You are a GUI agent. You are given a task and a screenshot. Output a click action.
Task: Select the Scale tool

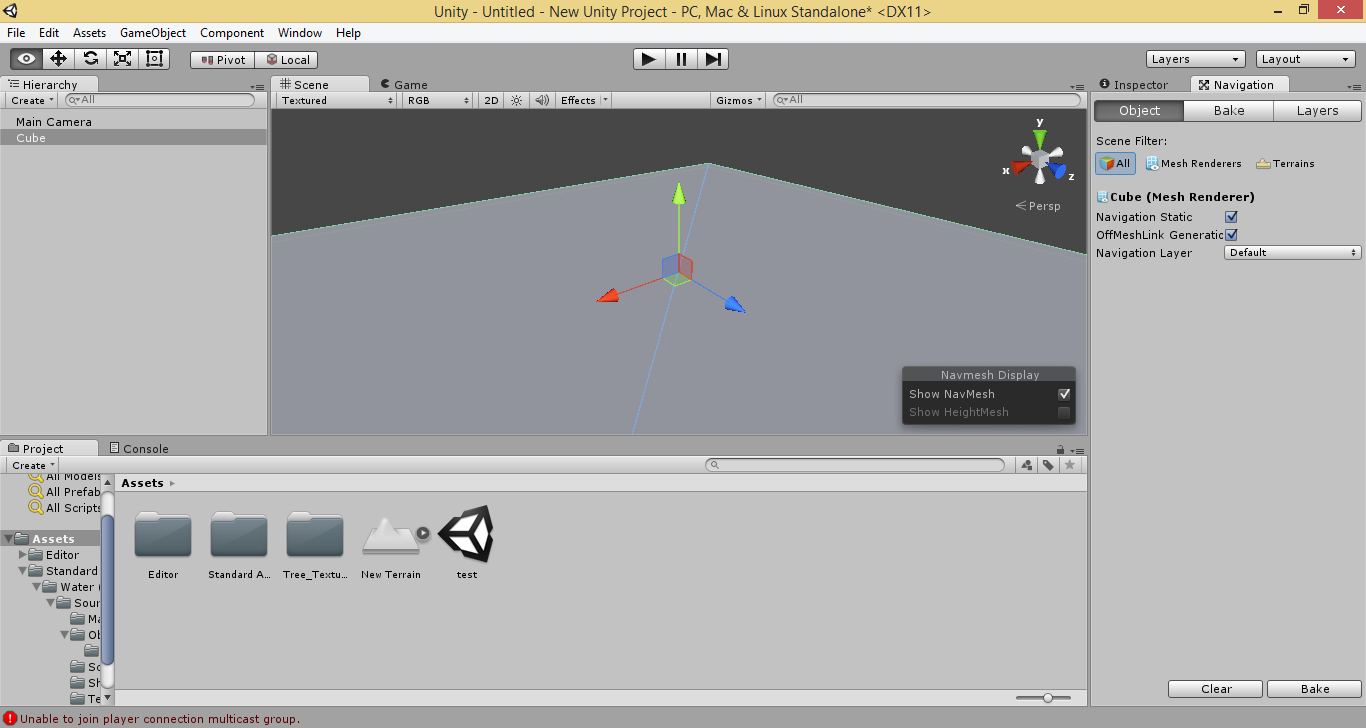[122, 58]
